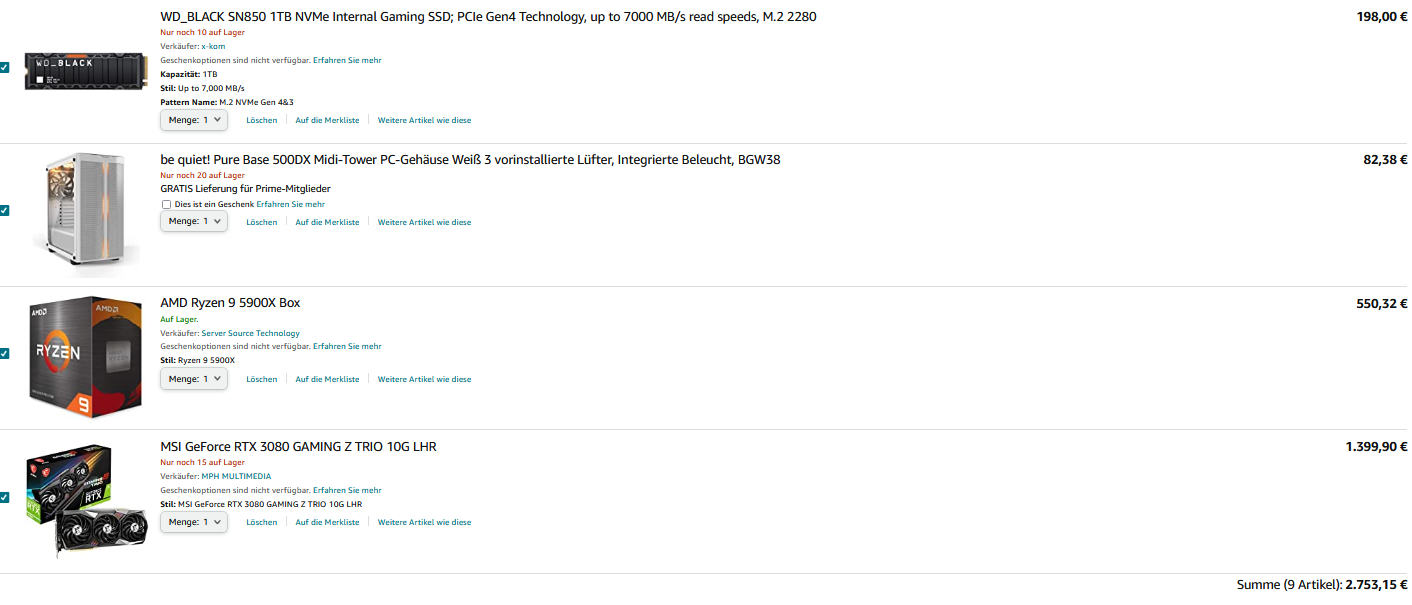Viewport: 1412px width, 605px height.
Task: Click 'Erfahren Sie mehr' under WD_BLACK SSD
Action: (347, 60)
